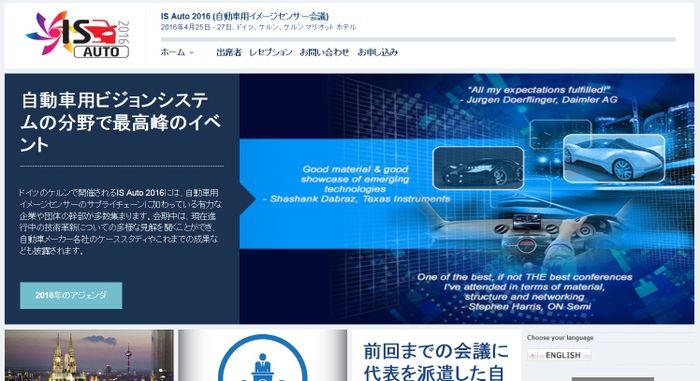700x381 pixels.
Task: Click the Stephen Harris testimonial quote
Action: 525,292
